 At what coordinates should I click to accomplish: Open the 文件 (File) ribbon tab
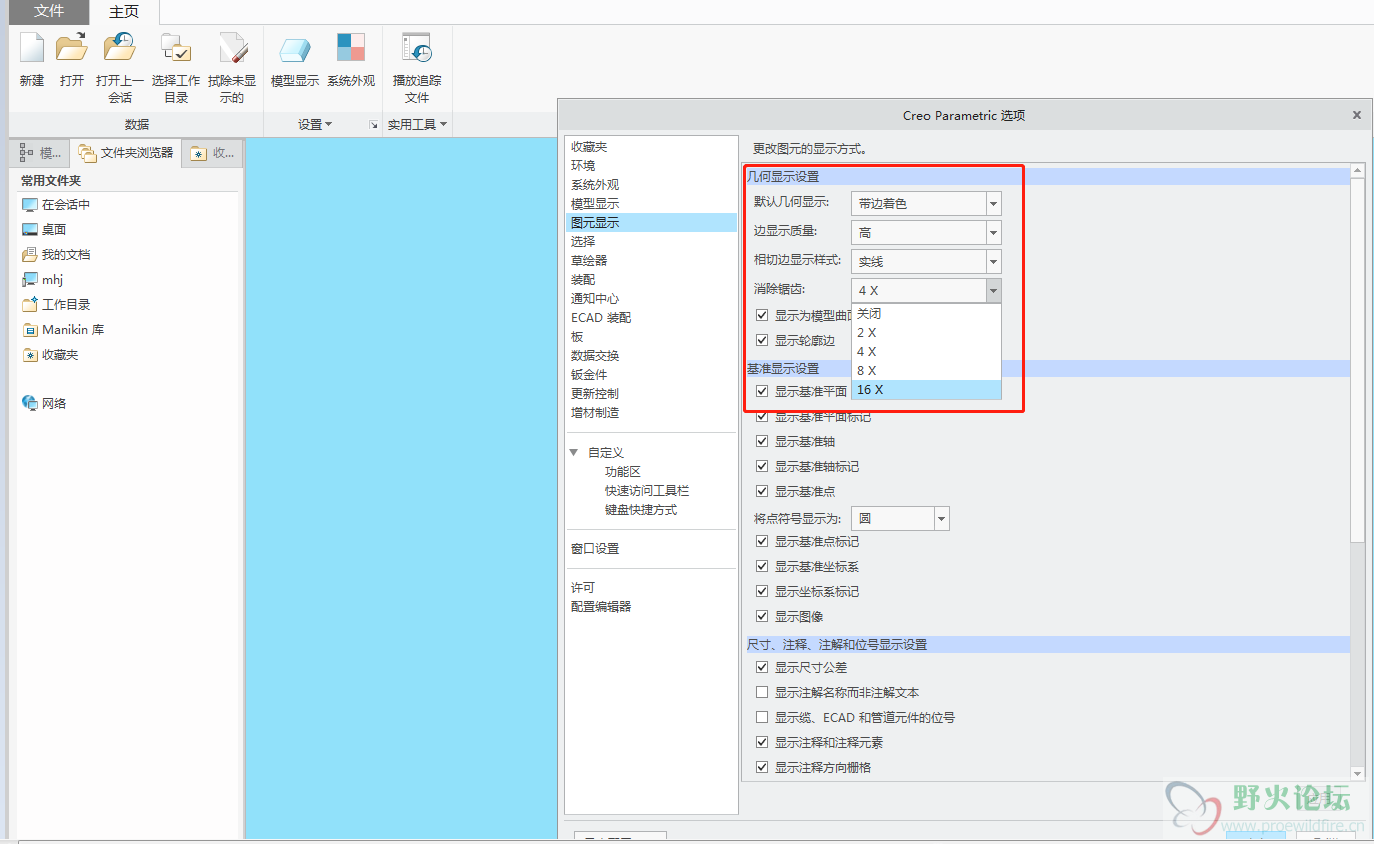point(48,12)
